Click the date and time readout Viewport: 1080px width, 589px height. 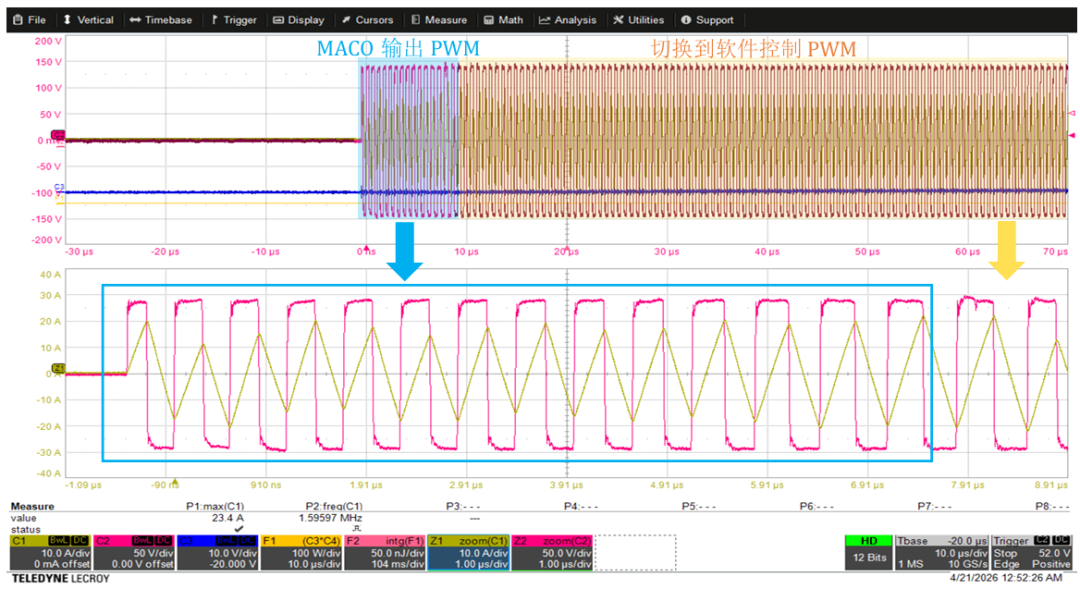pos(1006,578)
